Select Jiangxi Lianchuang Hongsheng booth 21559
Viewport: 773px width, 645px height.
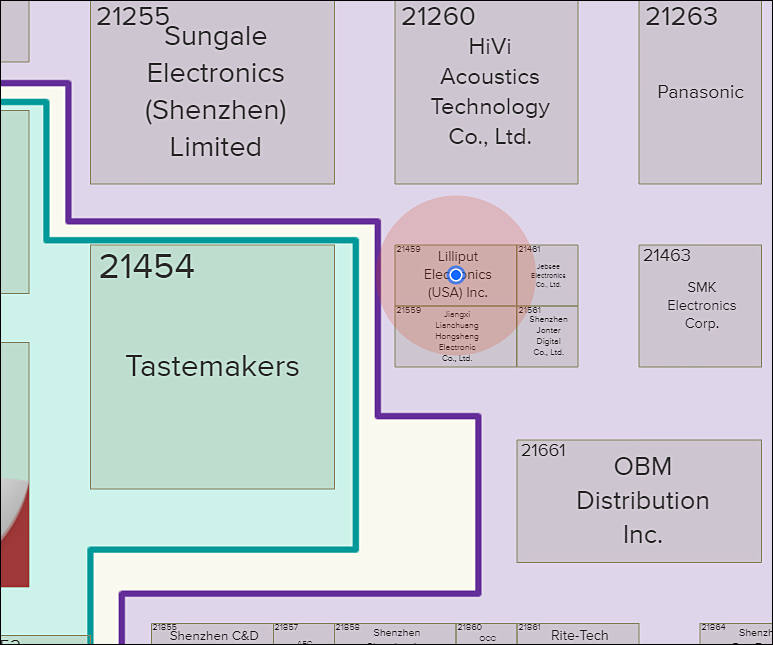click(456, 336)
